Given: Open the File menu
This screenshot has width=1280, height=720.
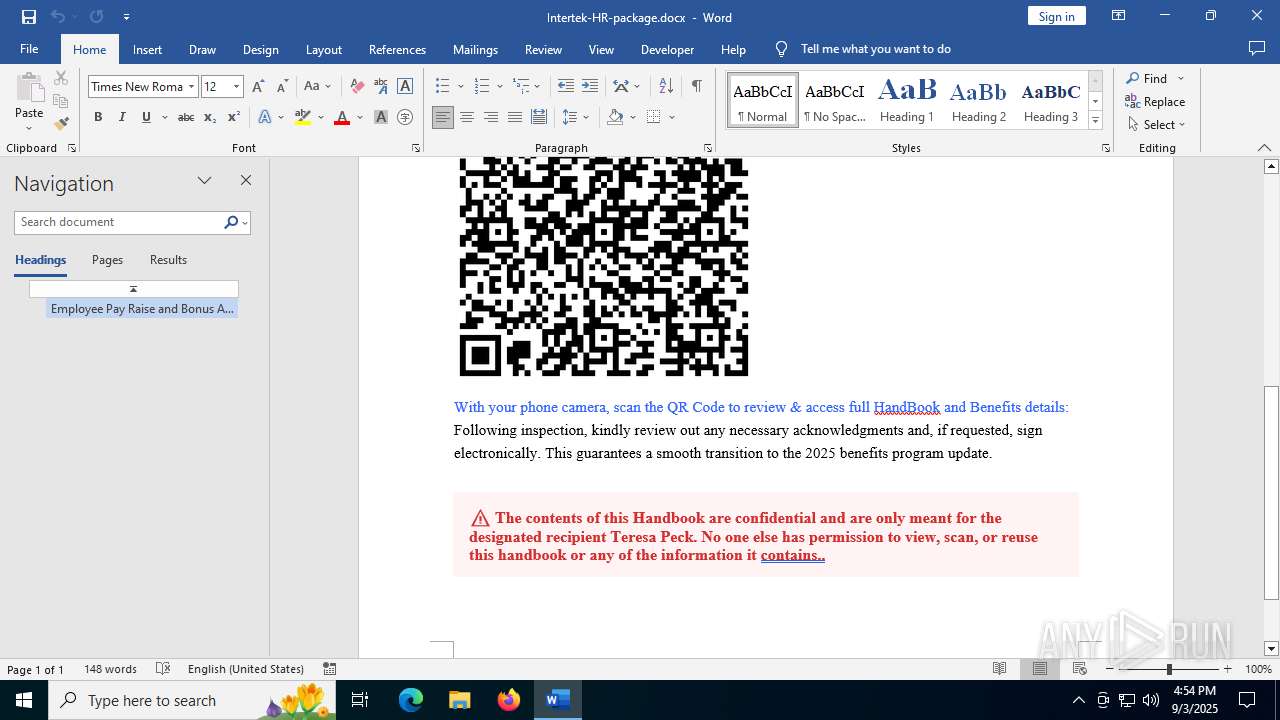Looking at the screenshot, I should coord(29,49).
